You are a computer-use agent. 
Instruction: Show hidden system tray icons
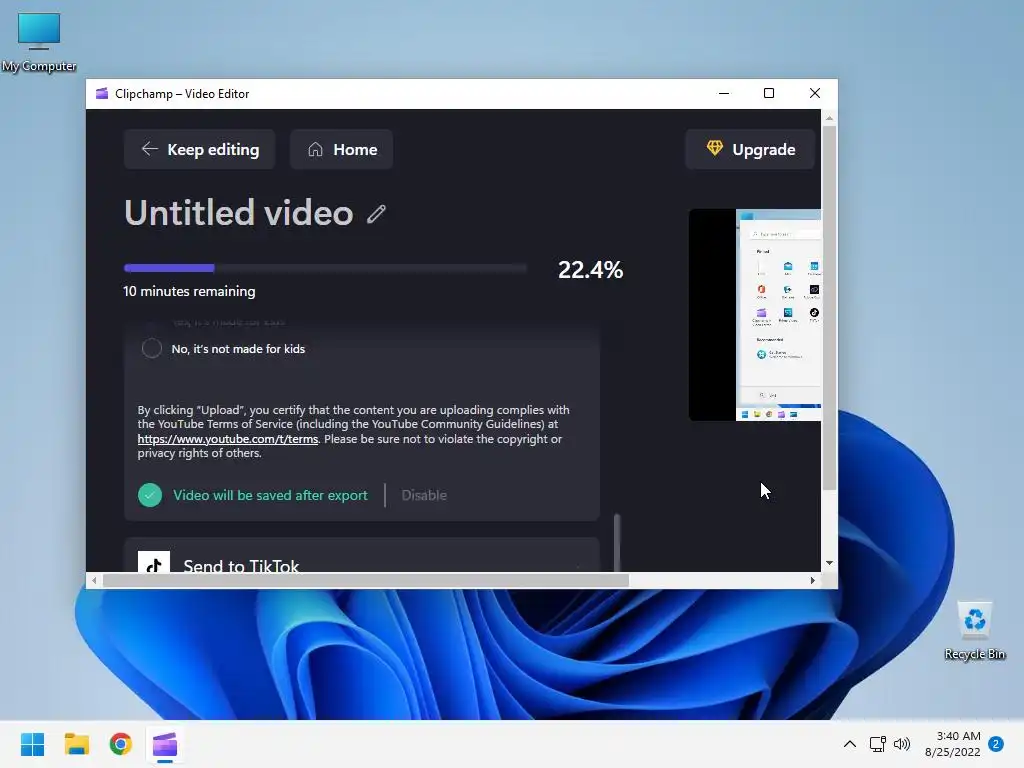[850, 744]
